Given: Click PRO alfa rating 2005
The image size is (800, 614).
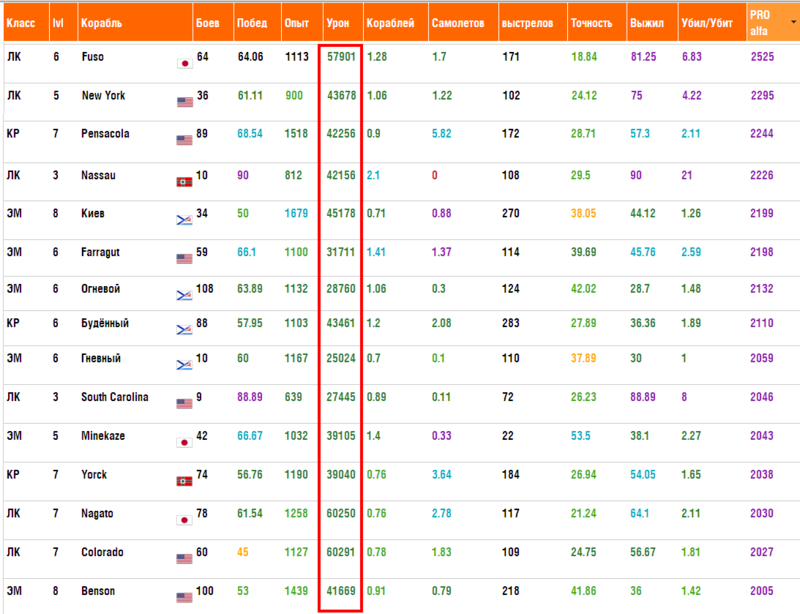Looking at the screenshot, I should (x=762, y=591).
